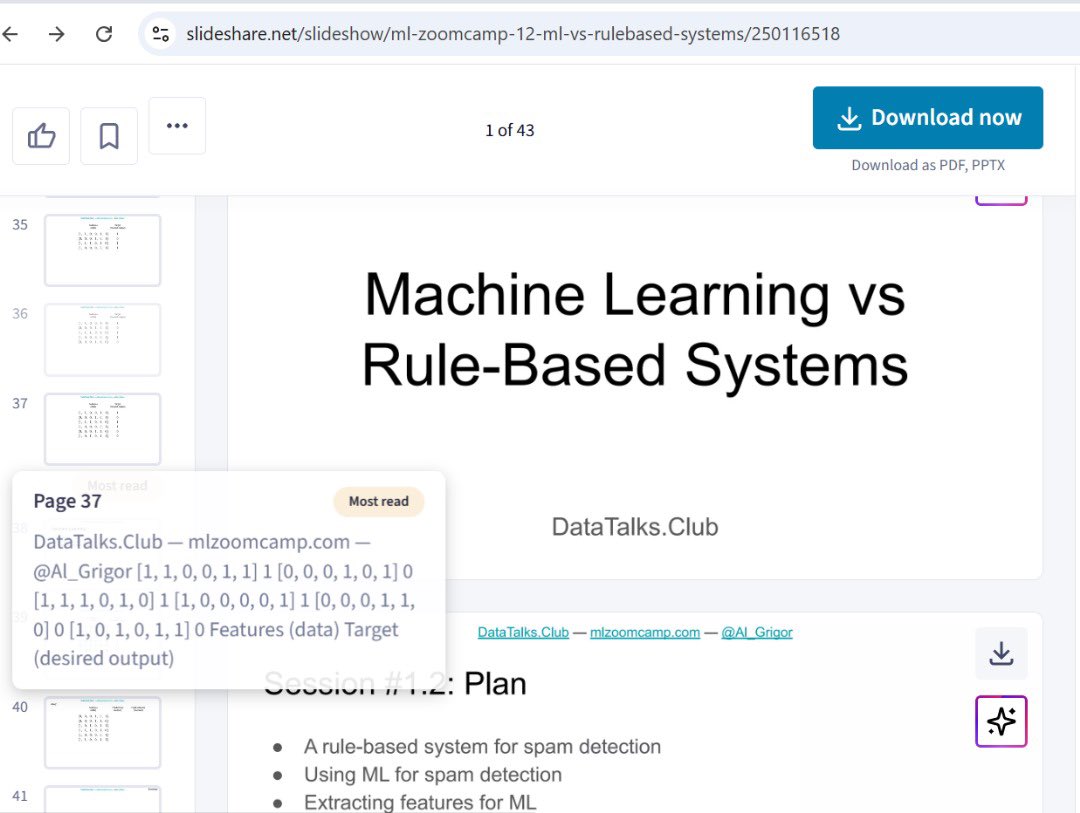Open slide 41 thumbnail

[103, 799]
